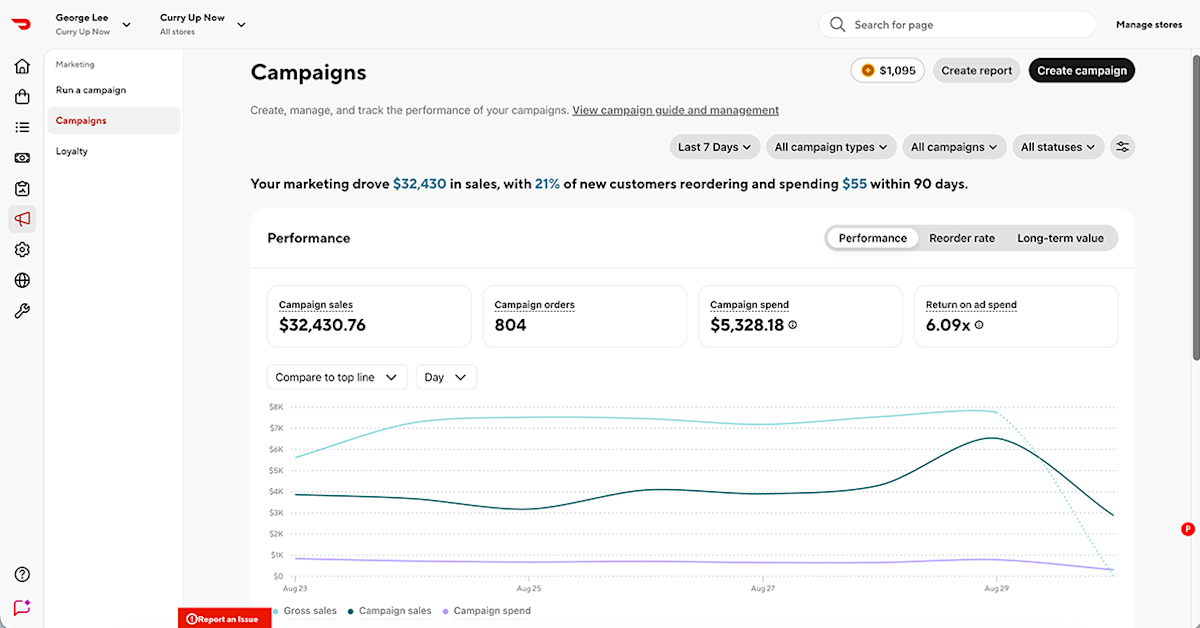Screen dimensions: 1200x628
Task: Open the Menu list icon in sidebar
Action: click(x=22, y=127)
